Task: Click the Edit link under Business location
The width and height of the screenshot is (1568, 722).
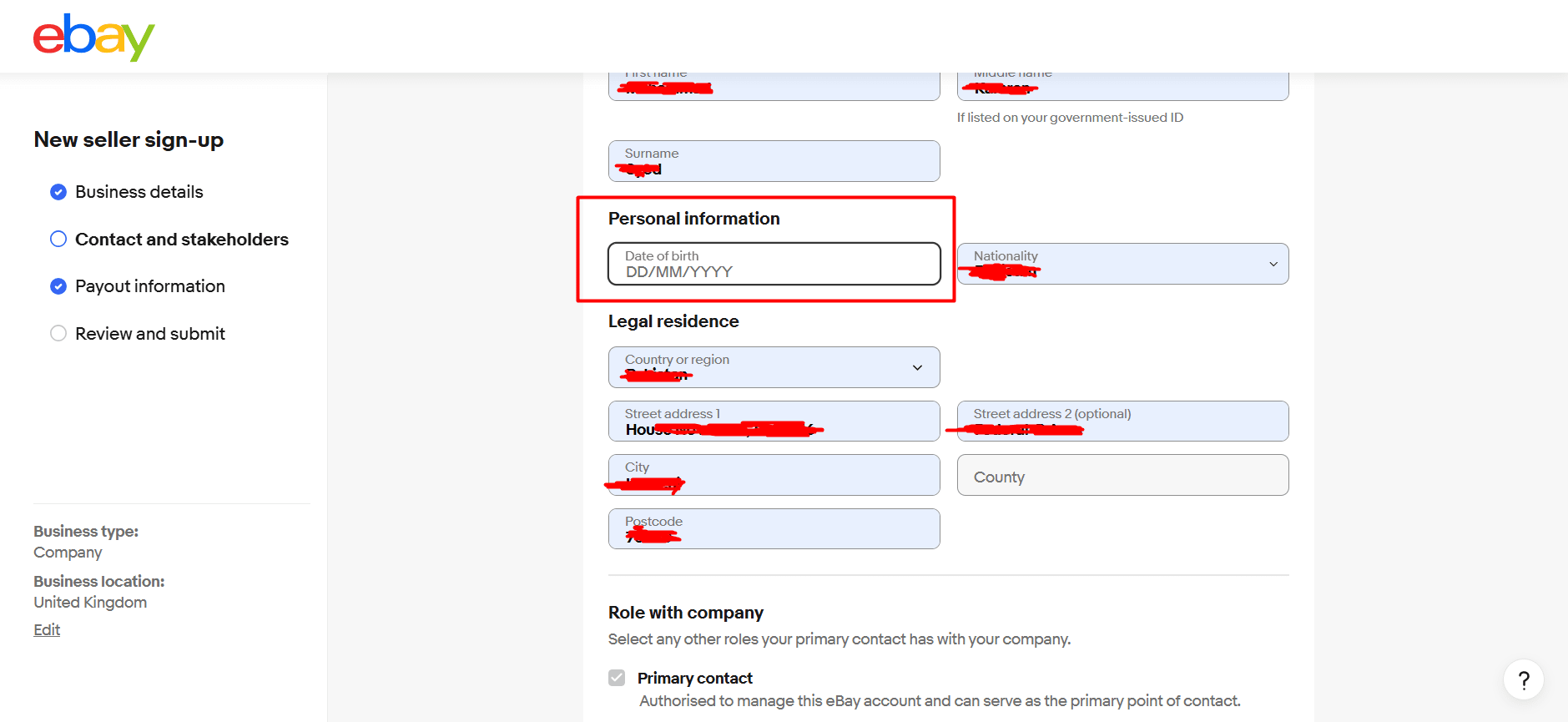Action: (47, 630)
